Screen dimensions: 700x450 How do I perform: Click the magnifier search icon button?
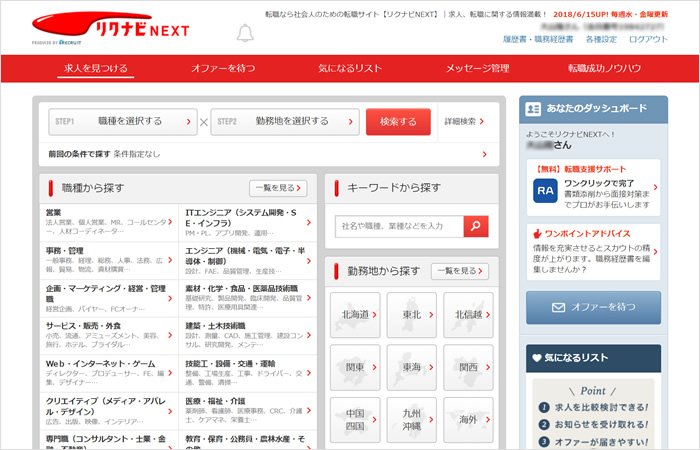click(476, 226)
